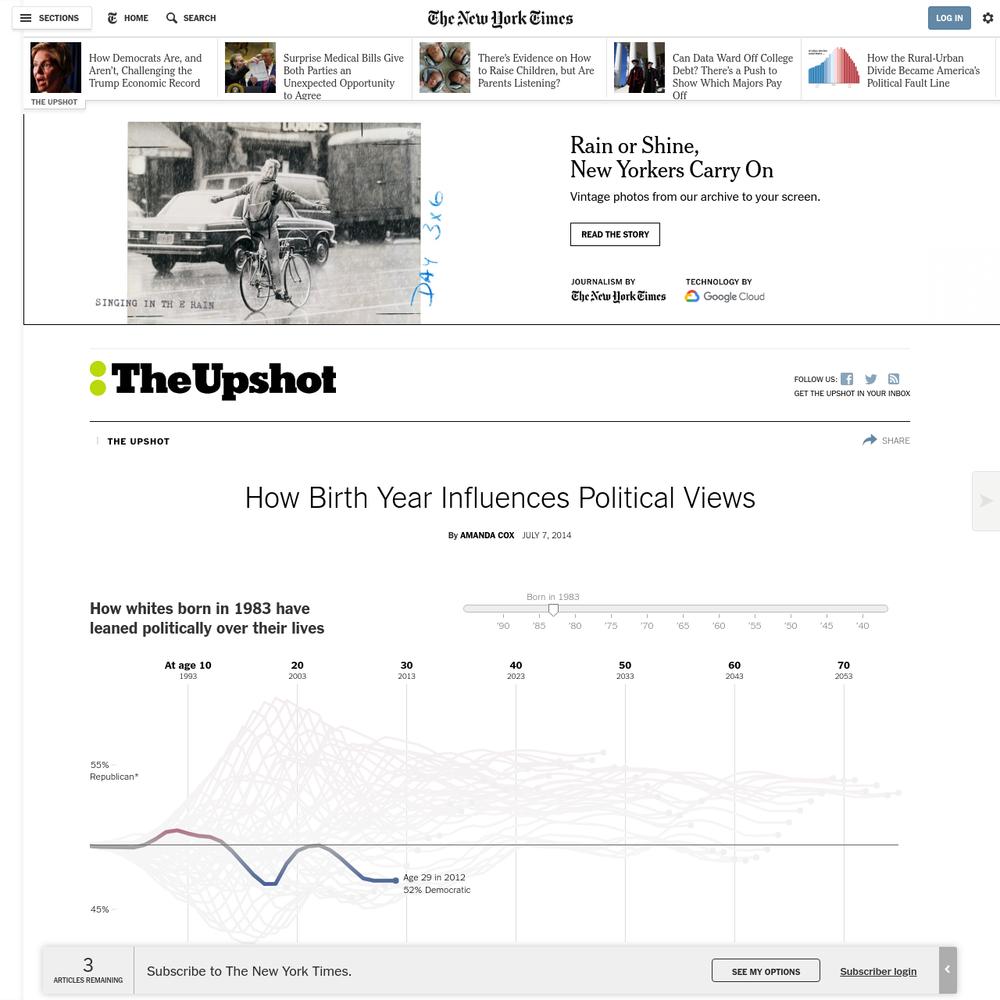Click the LOG IN button
1000x1000 pixels.
[x=949, y=18]
